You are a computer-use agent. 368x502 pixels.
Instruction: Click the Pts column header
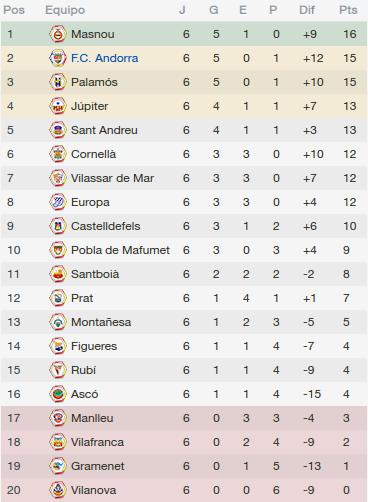tap(348, 10)
